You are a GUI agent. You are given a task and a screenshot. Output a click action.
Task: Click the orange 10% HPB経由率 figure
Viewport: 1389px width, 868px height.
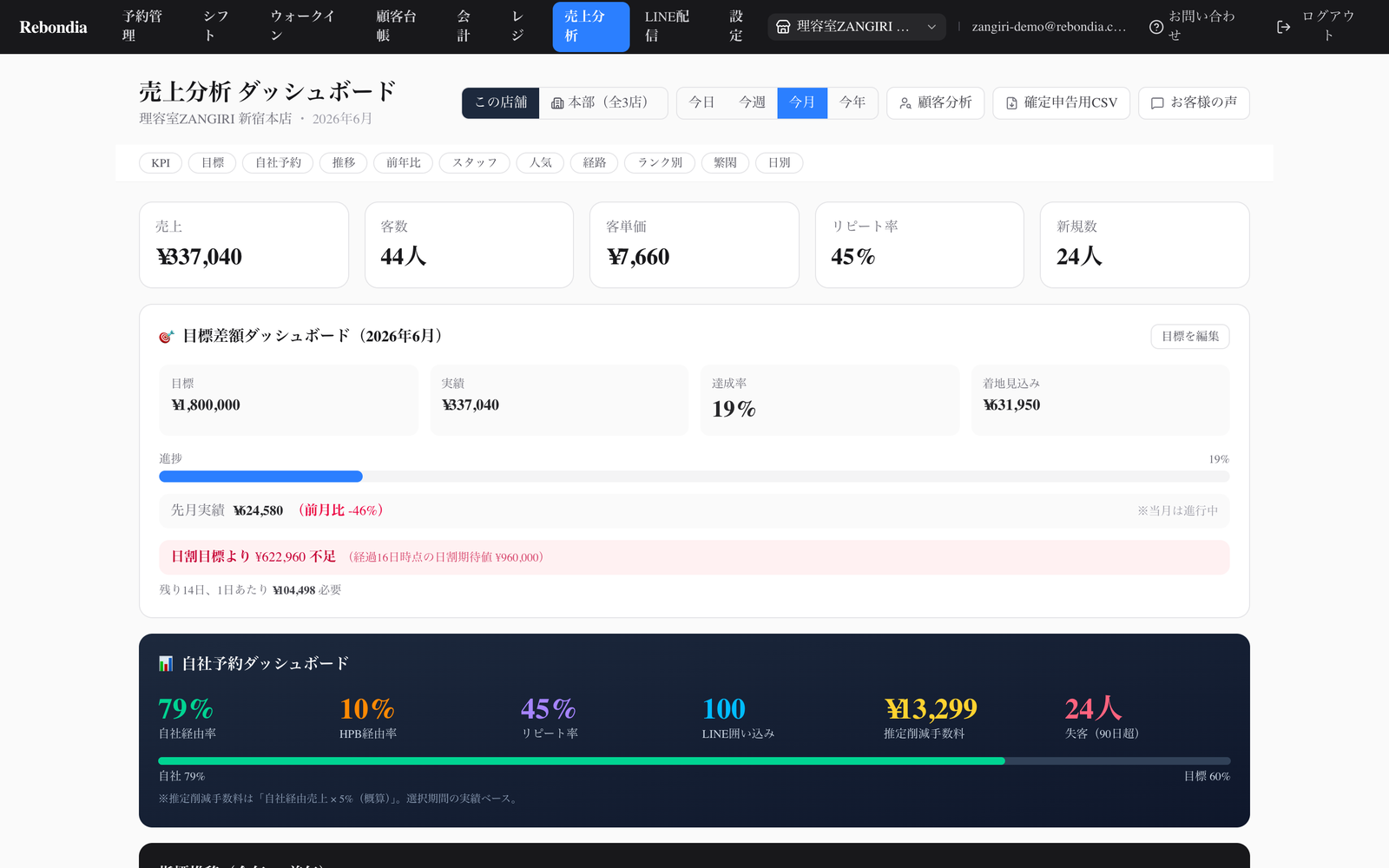[x=367, y=709]
